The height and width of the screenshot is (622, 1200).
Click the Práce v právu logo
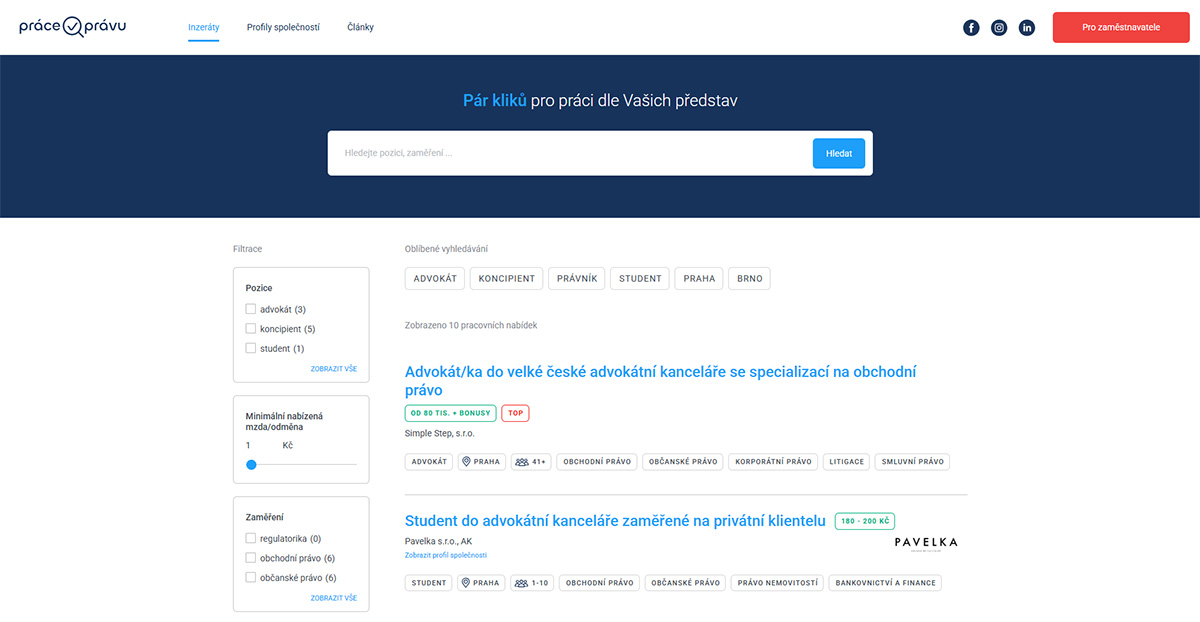point(73,27)
